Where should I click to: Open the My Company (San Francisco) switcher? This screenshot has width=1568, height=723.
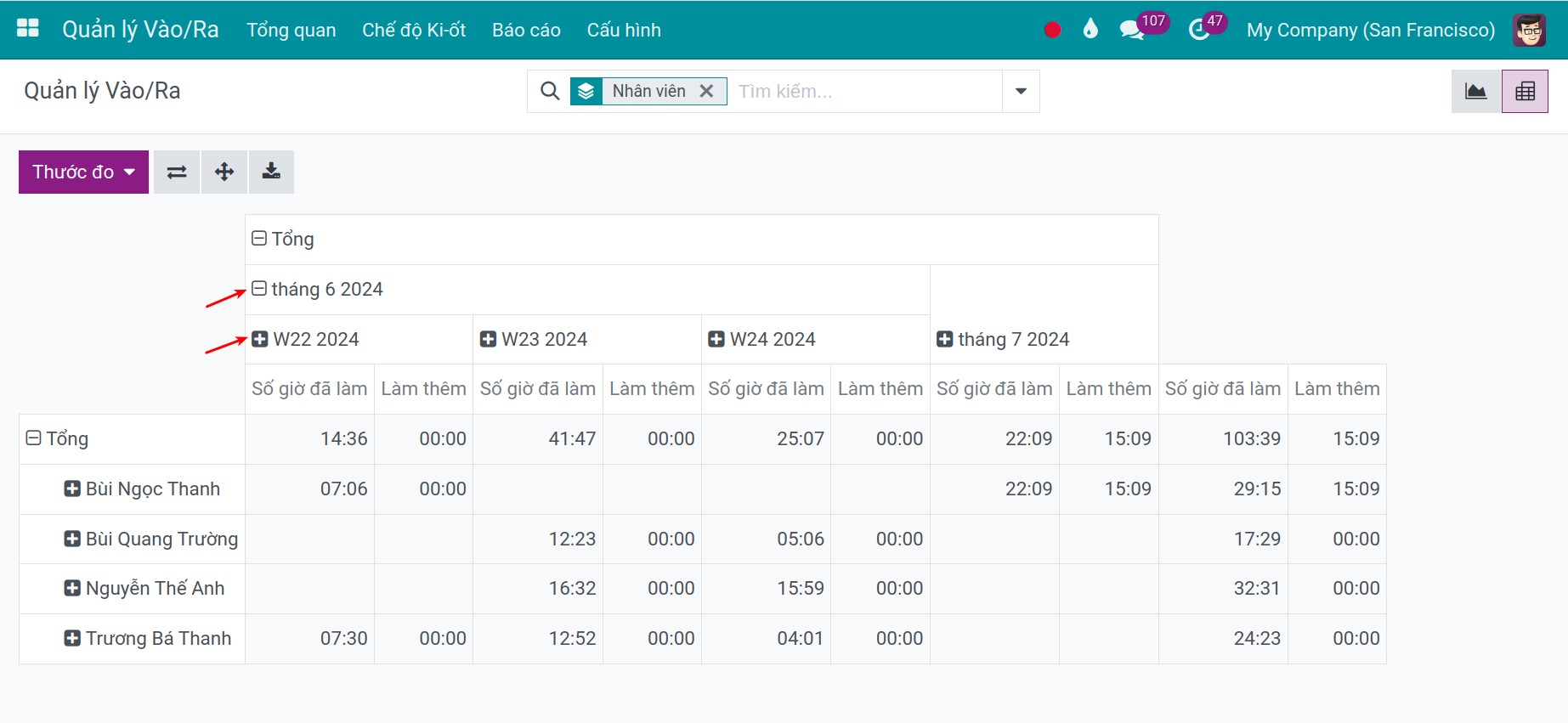1371,30
